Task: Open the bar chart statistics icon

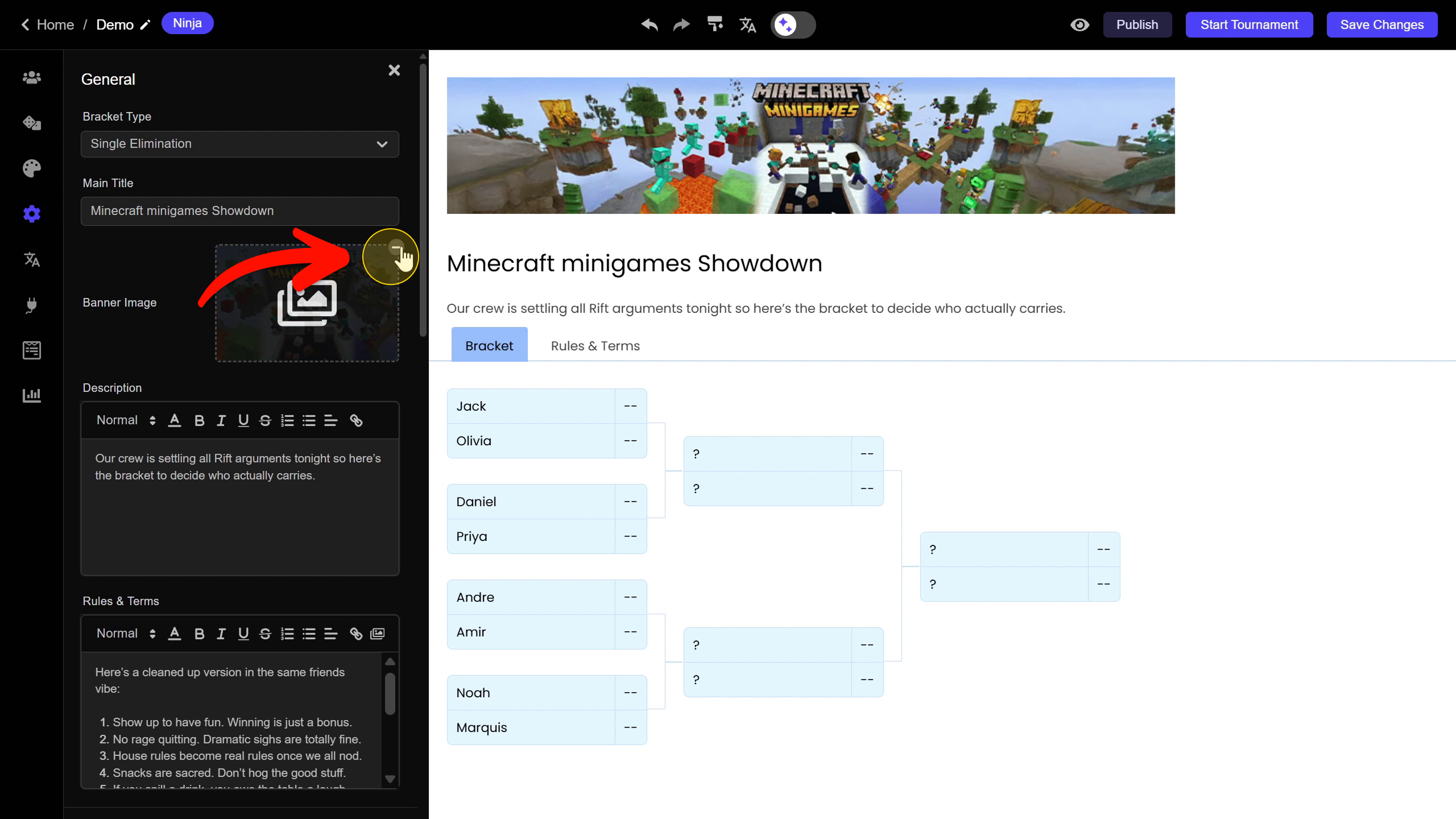Action: point(32,395)
